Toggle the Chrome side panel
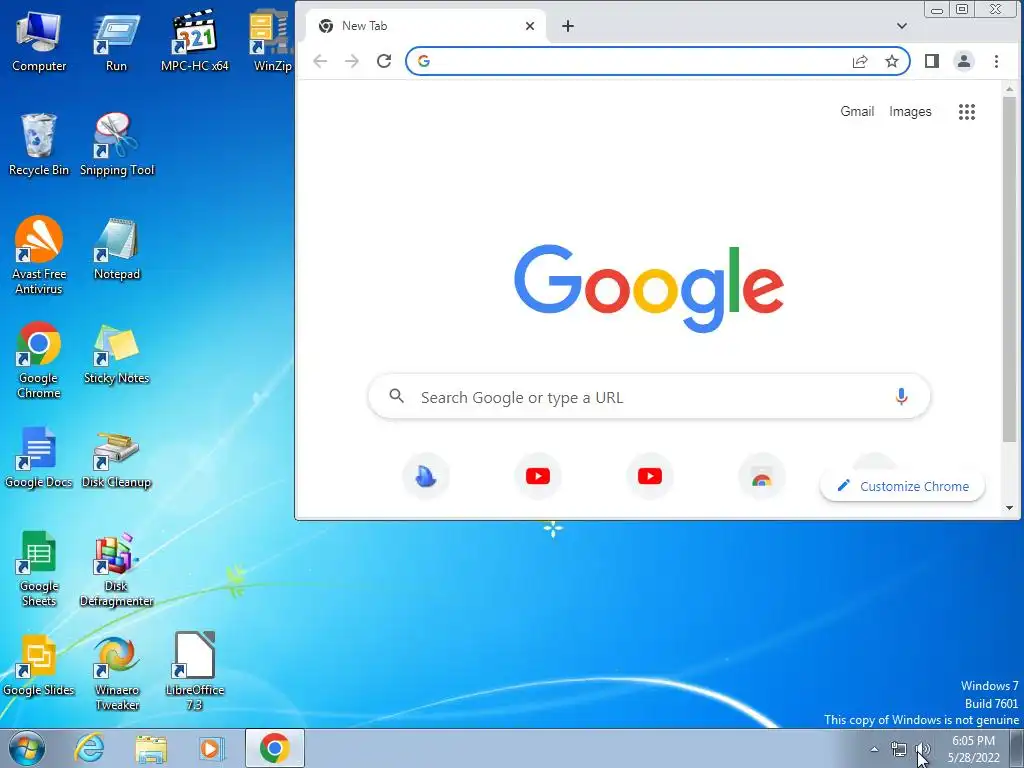The image size is (1024, 768). (932, 61)
